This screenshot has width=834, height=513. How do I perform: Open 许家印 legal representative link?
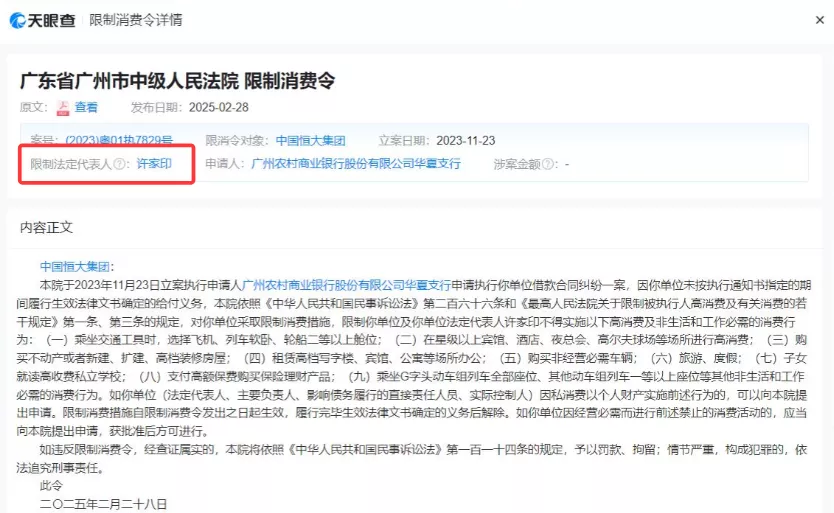[154, 164]
